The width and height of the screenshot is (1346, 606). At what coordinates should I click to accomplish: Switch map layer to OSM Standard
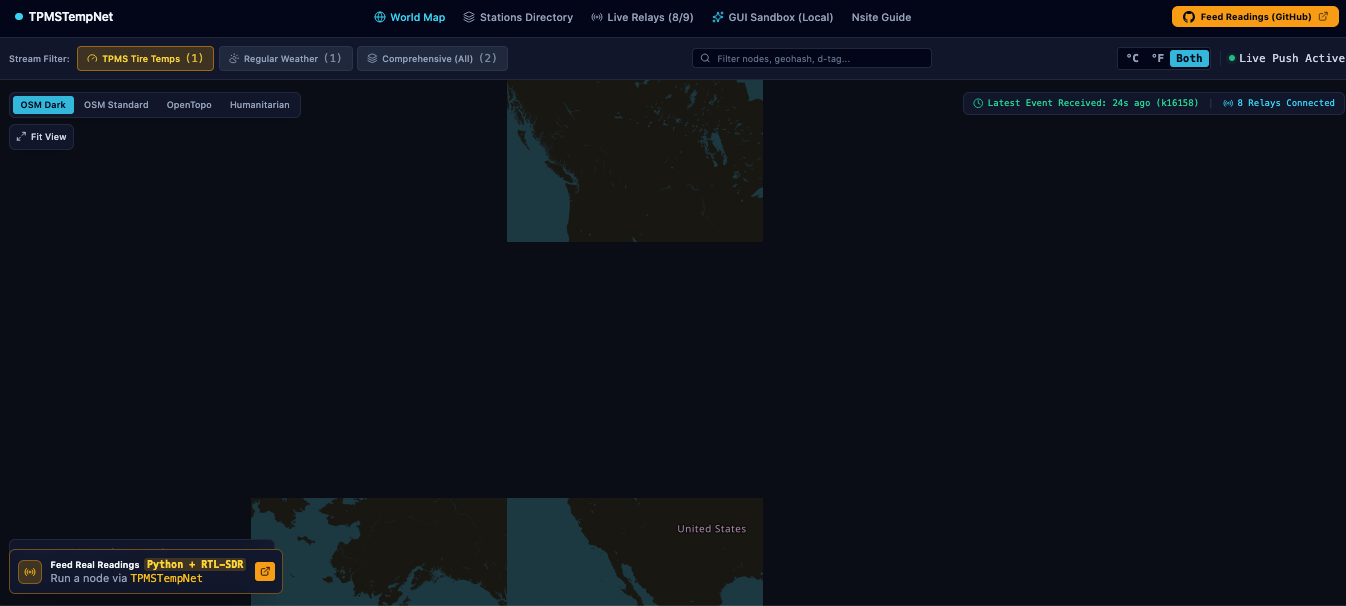pyautogui.click(x=116, y=105)
